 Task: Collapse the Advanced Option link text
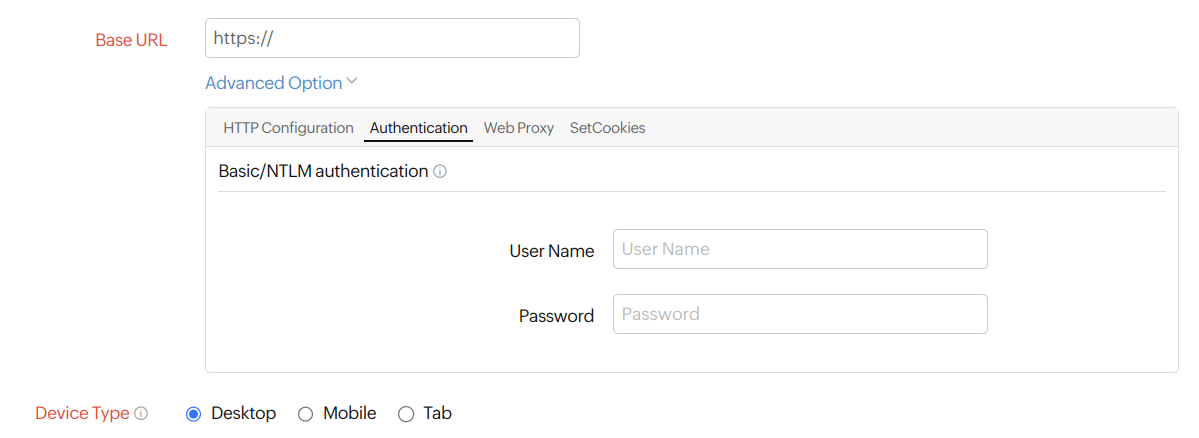pos(273,83)
